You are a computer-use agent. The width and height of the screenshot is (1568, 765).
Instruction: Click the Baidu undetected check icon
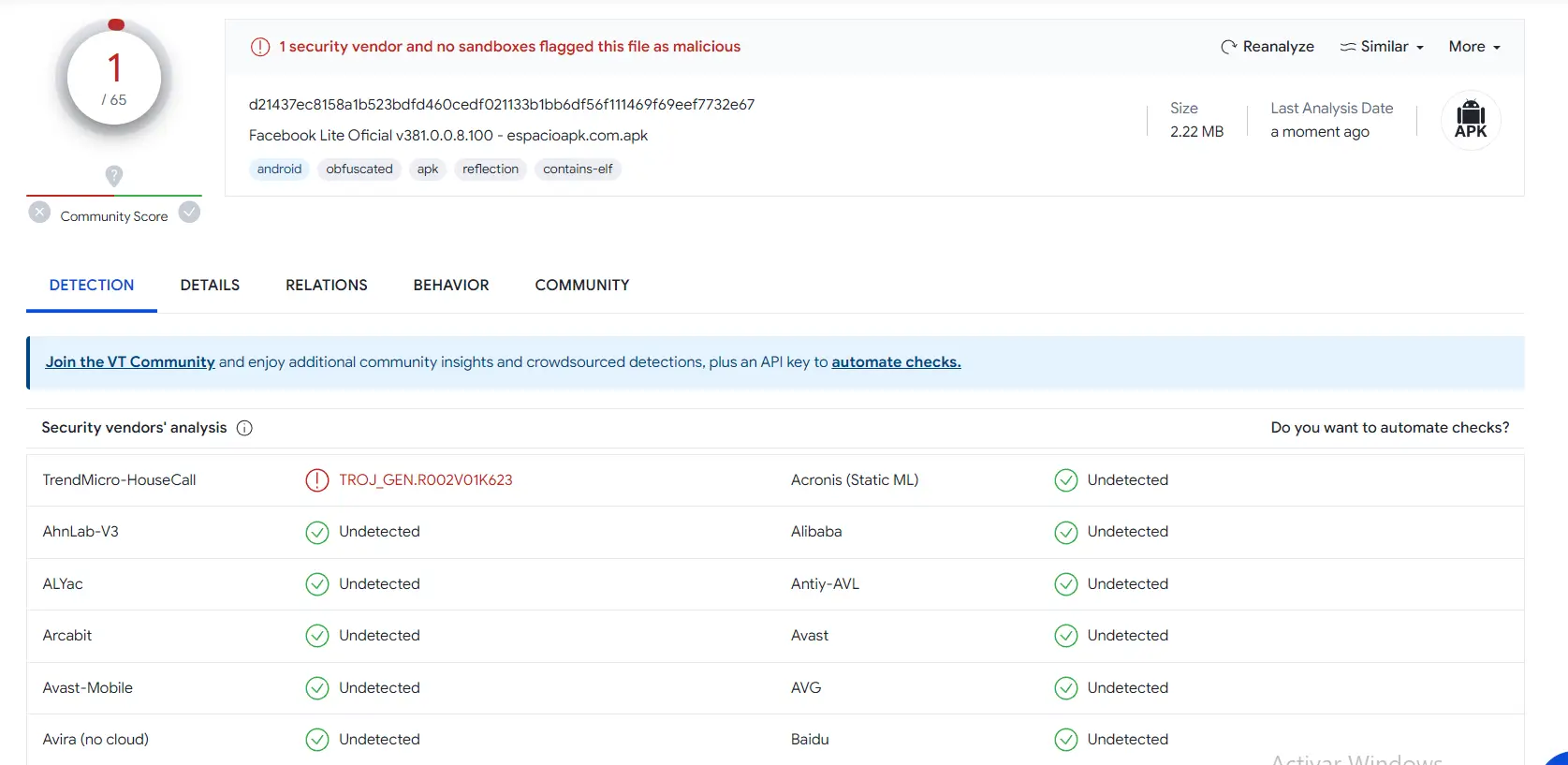coord(1065,740)
